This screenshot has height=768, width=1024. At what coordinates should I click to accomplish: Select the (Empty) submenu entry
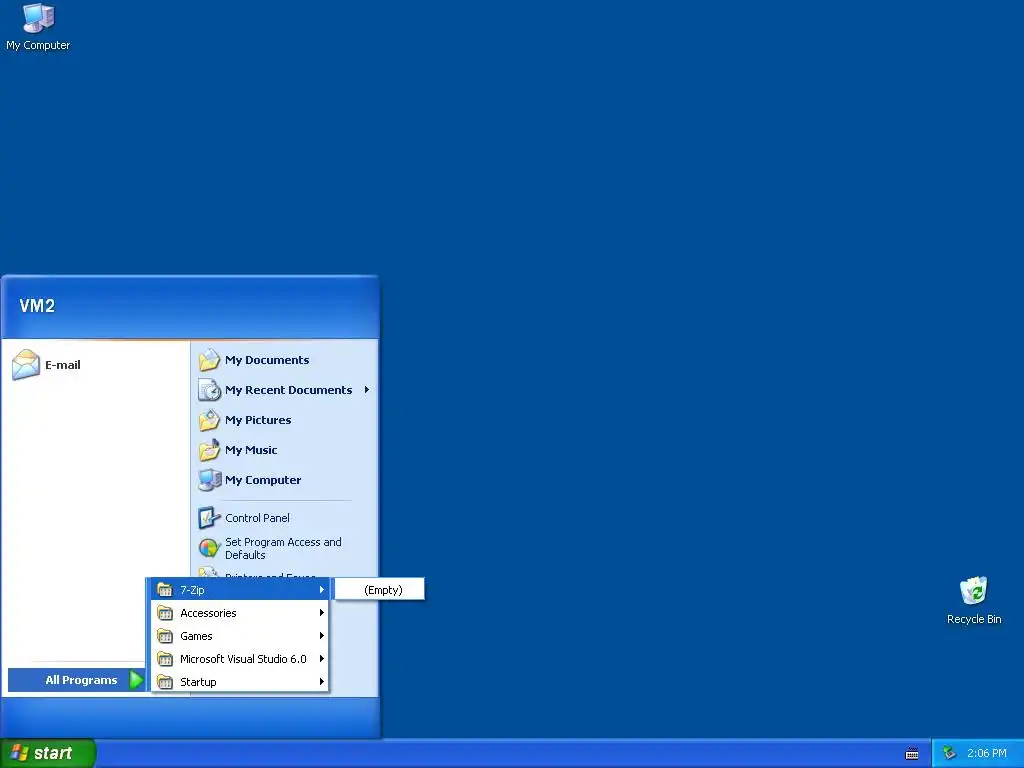(379, 590)
